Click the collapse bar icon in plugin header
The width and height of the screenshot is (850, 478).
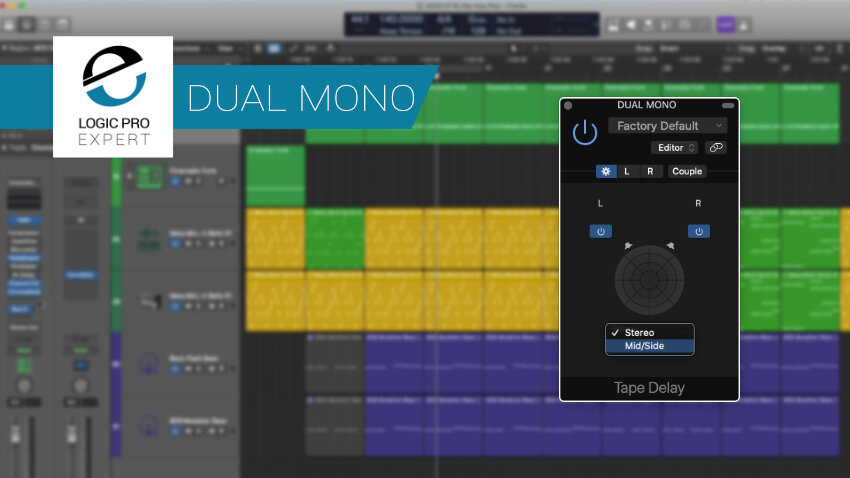pyautogui.click(x=728, y=106)
